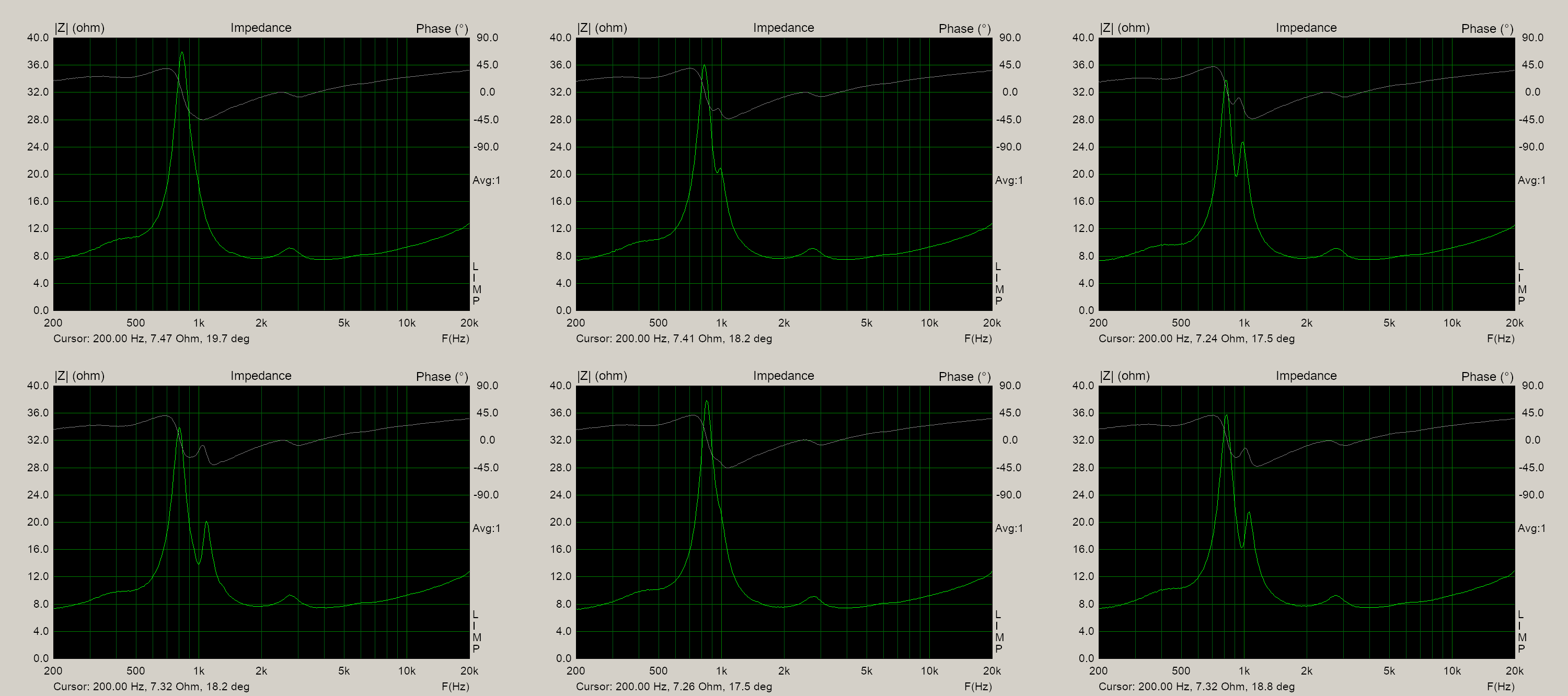1568x696 pixels.
Task: Click the cursor readout showing 7.32 Ohm, 18.8 deg
Action: tap(1197, 687)
